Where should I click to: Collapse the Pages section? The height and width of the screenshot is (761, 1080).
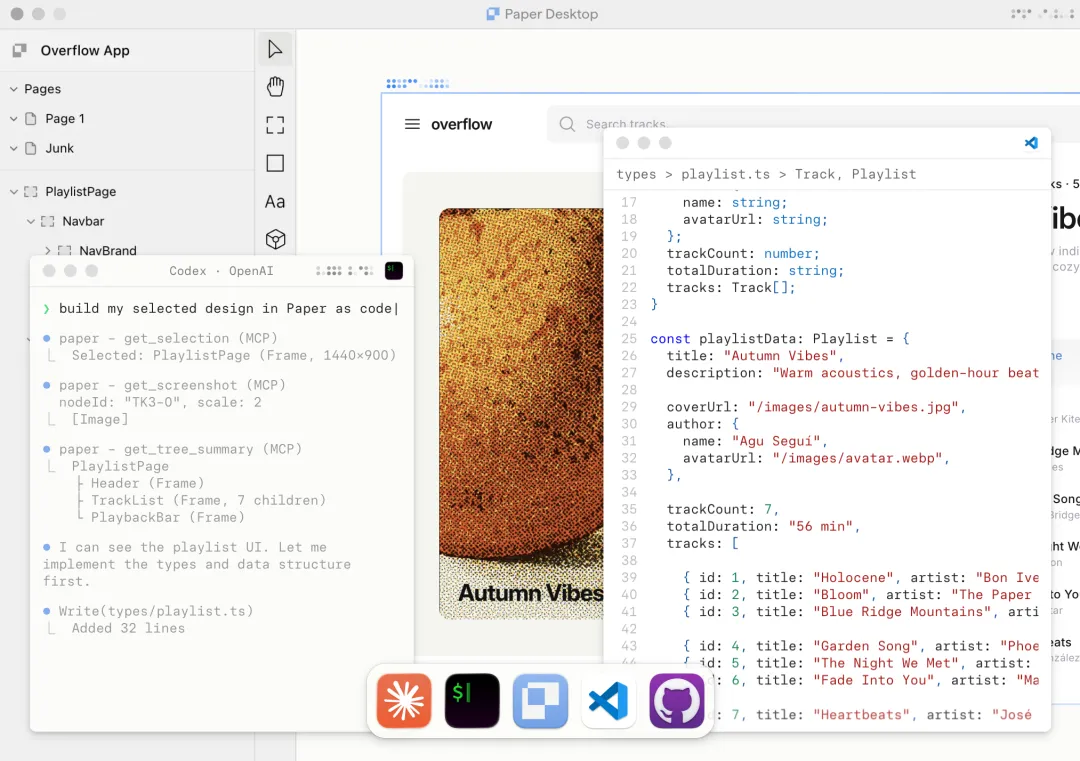pyautogui.click(x=14, y=89)
